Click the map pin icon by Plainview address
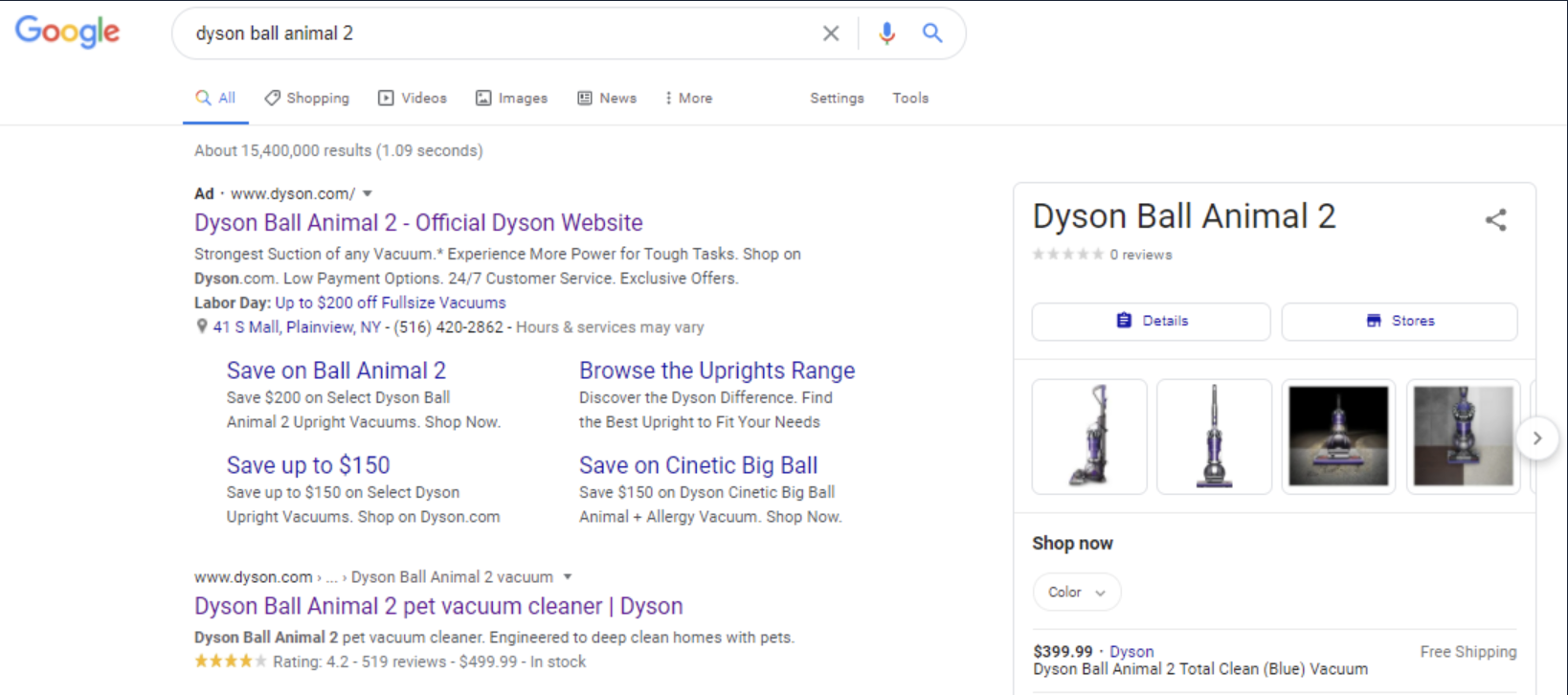This screenshot has height=695, width=1568. [201, 326]
